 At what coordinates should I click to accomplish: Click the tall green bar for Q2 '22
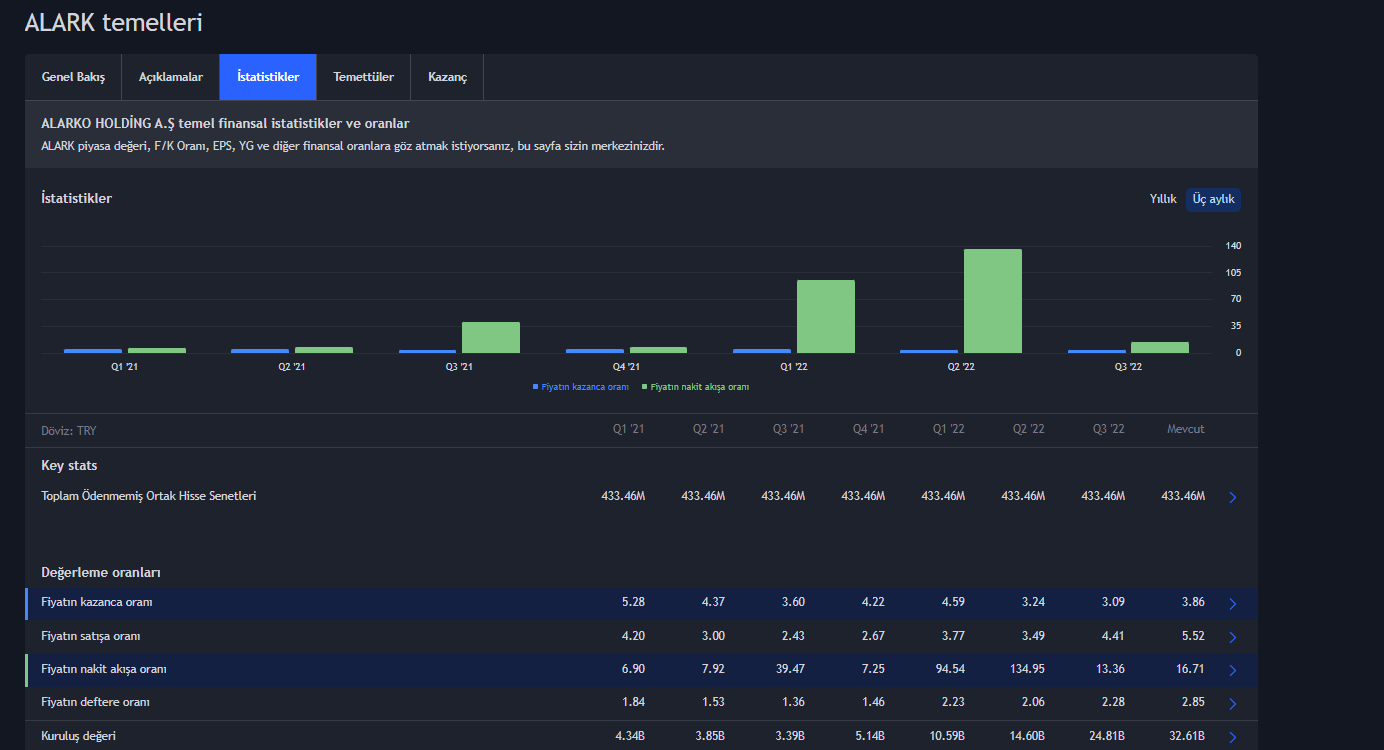(x=993, y=301)
